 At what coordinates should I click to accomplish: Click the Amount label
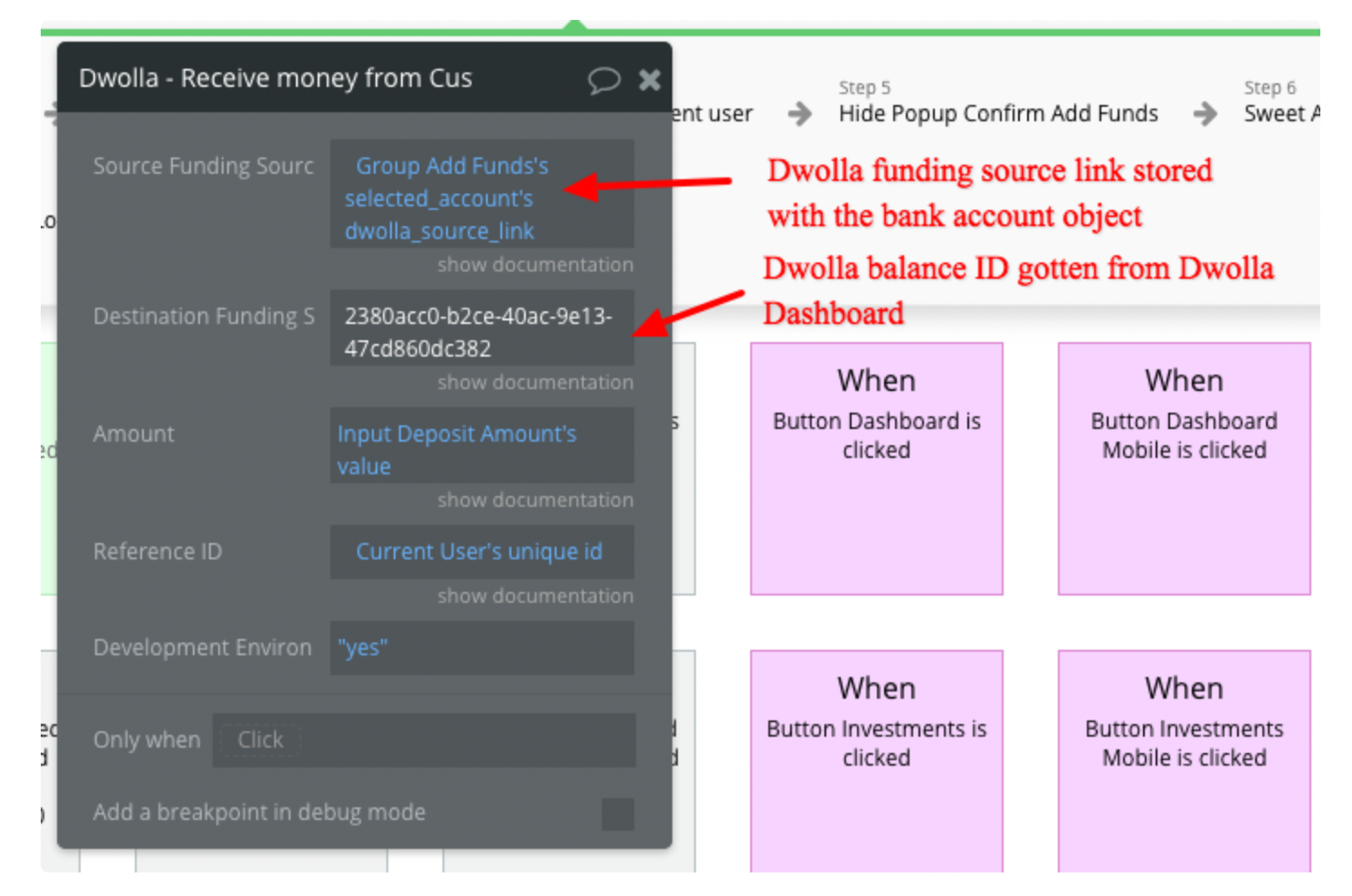coord(134,434)
